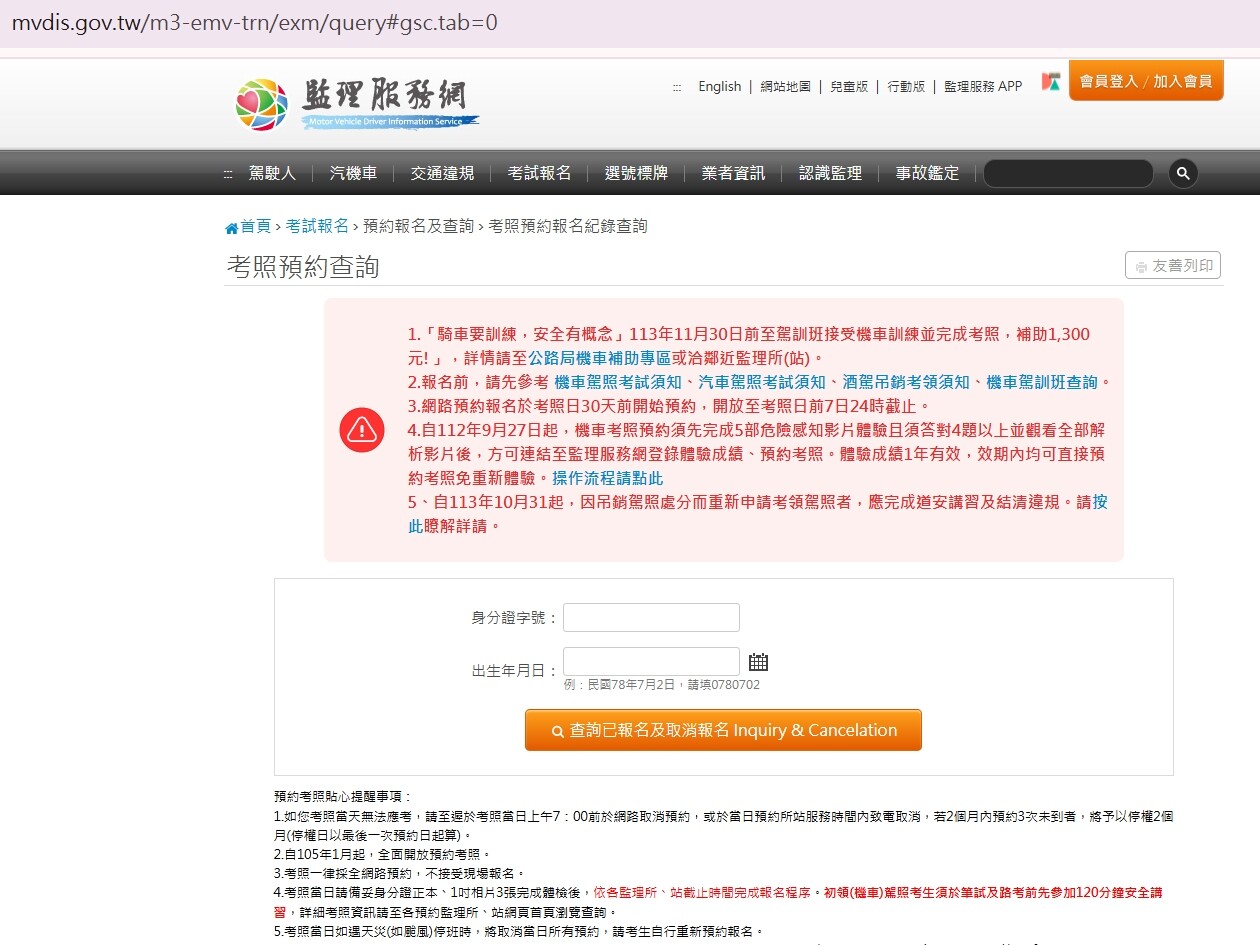Viewport: 1260px width, 945px height.
Task: Click the date example text 請填0780702
Action: click(x=723, y=685)
